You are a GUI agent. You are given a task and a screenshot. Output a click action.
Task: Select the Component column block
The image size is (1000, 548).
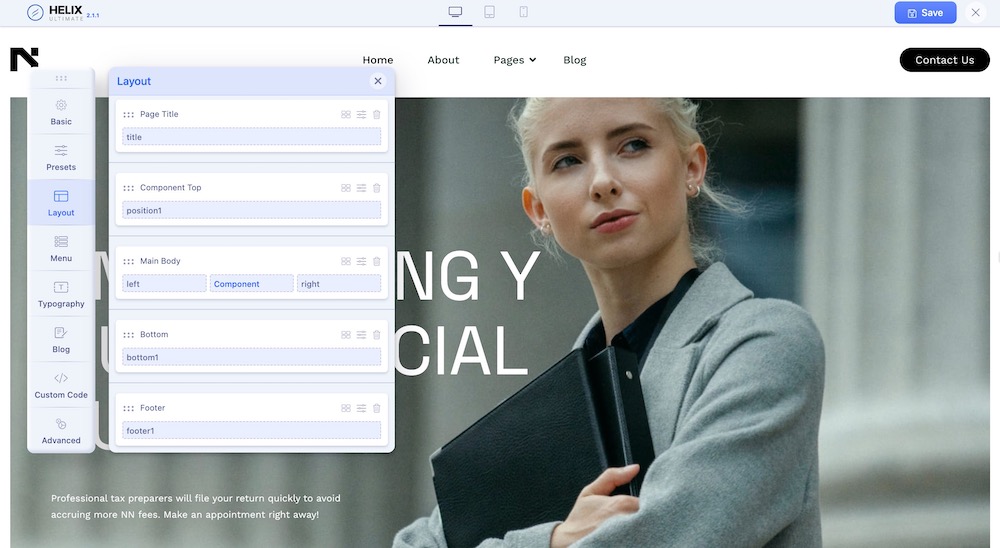(251, 283)
